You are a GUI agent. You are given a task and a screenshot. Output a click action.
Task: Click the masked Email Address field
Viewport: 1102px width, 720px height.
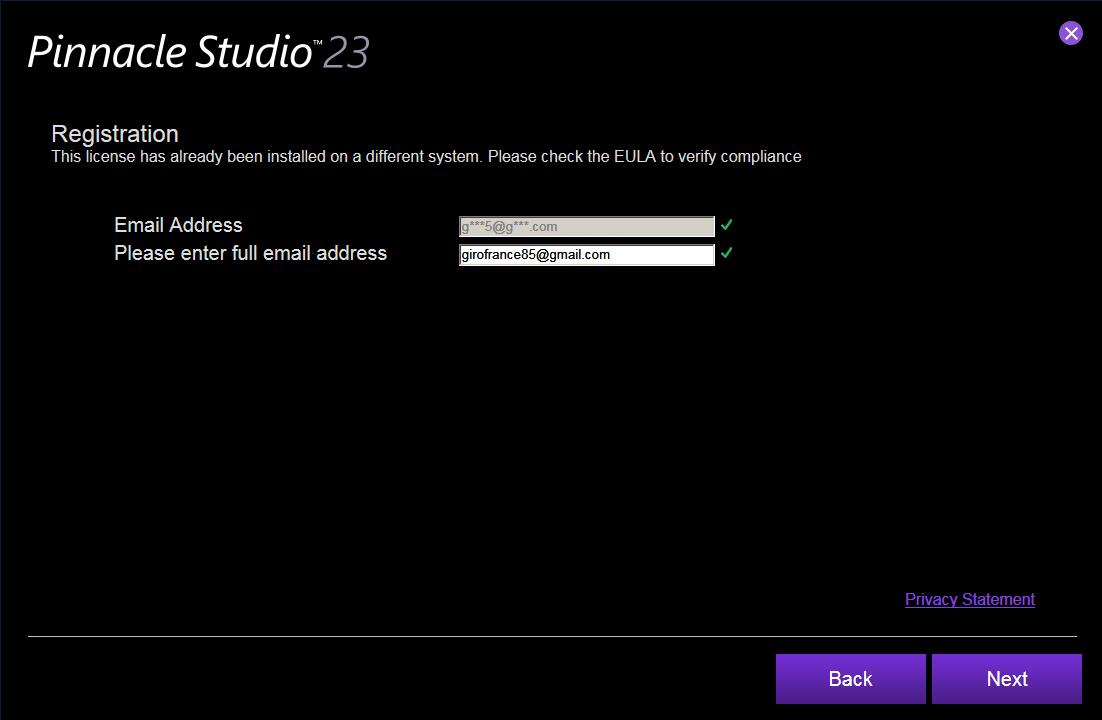(586, 226)
